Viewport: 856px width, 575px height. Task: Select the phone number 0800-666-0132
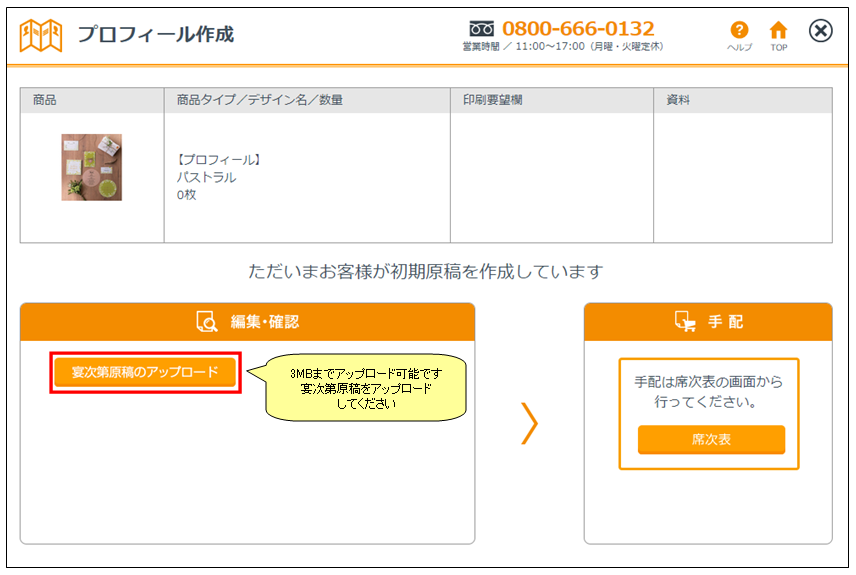click(x=578, y=28)
